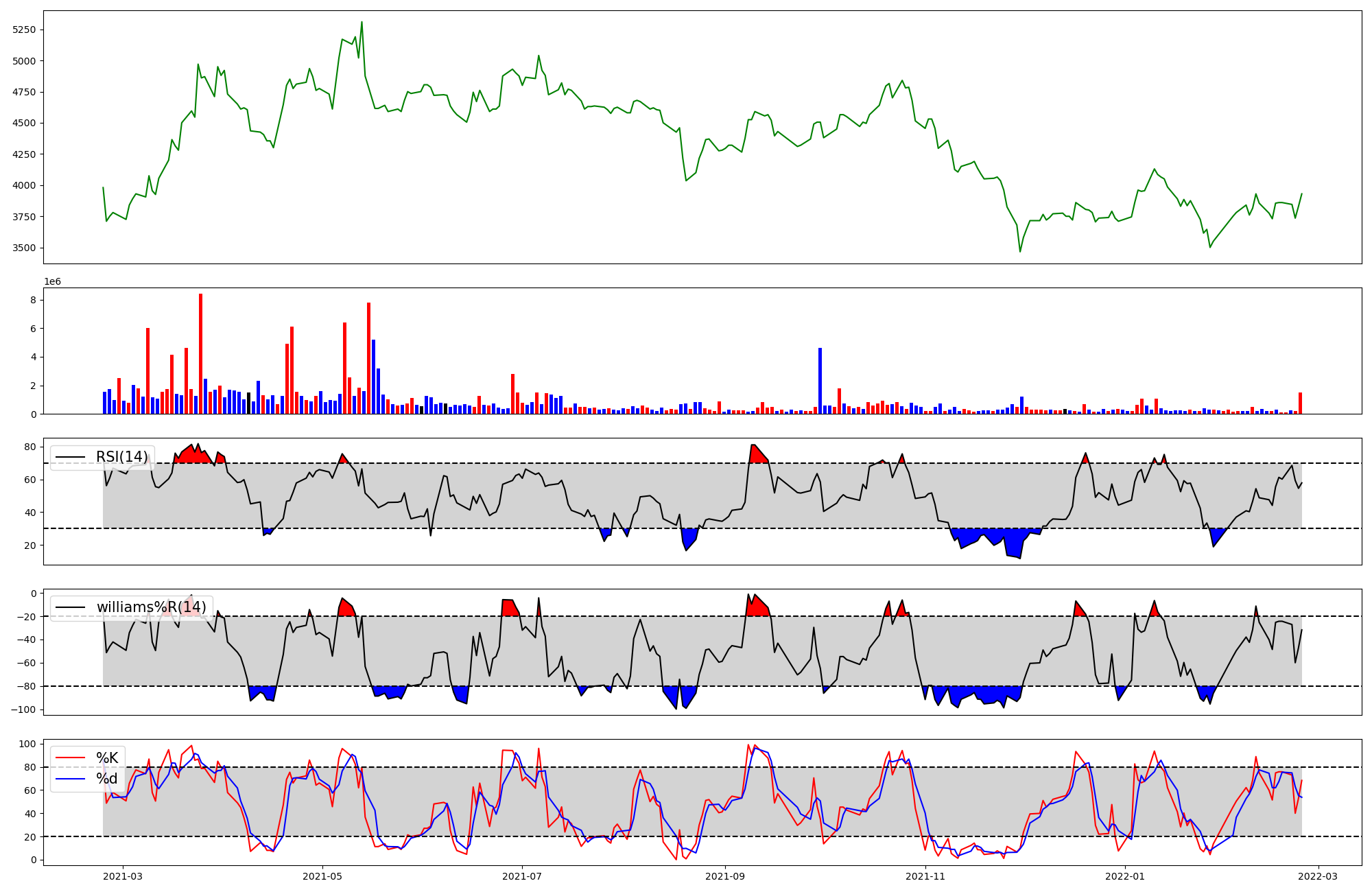Click the red %K legend entry
This screenshot has height=892, width=1372.
(x=106, y=758)
